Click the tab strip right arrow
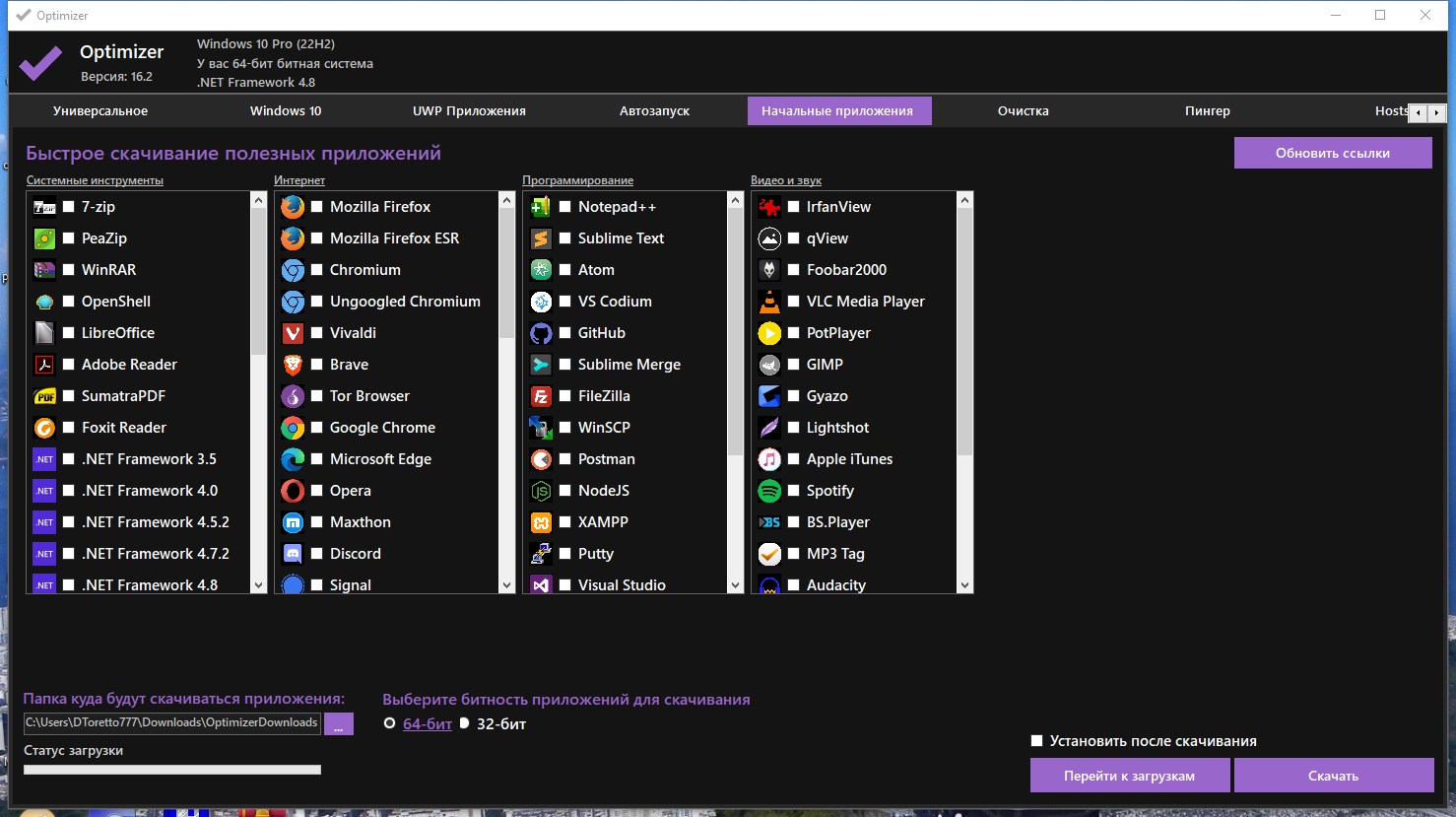1456x817 pixels. coord(1437,113)
